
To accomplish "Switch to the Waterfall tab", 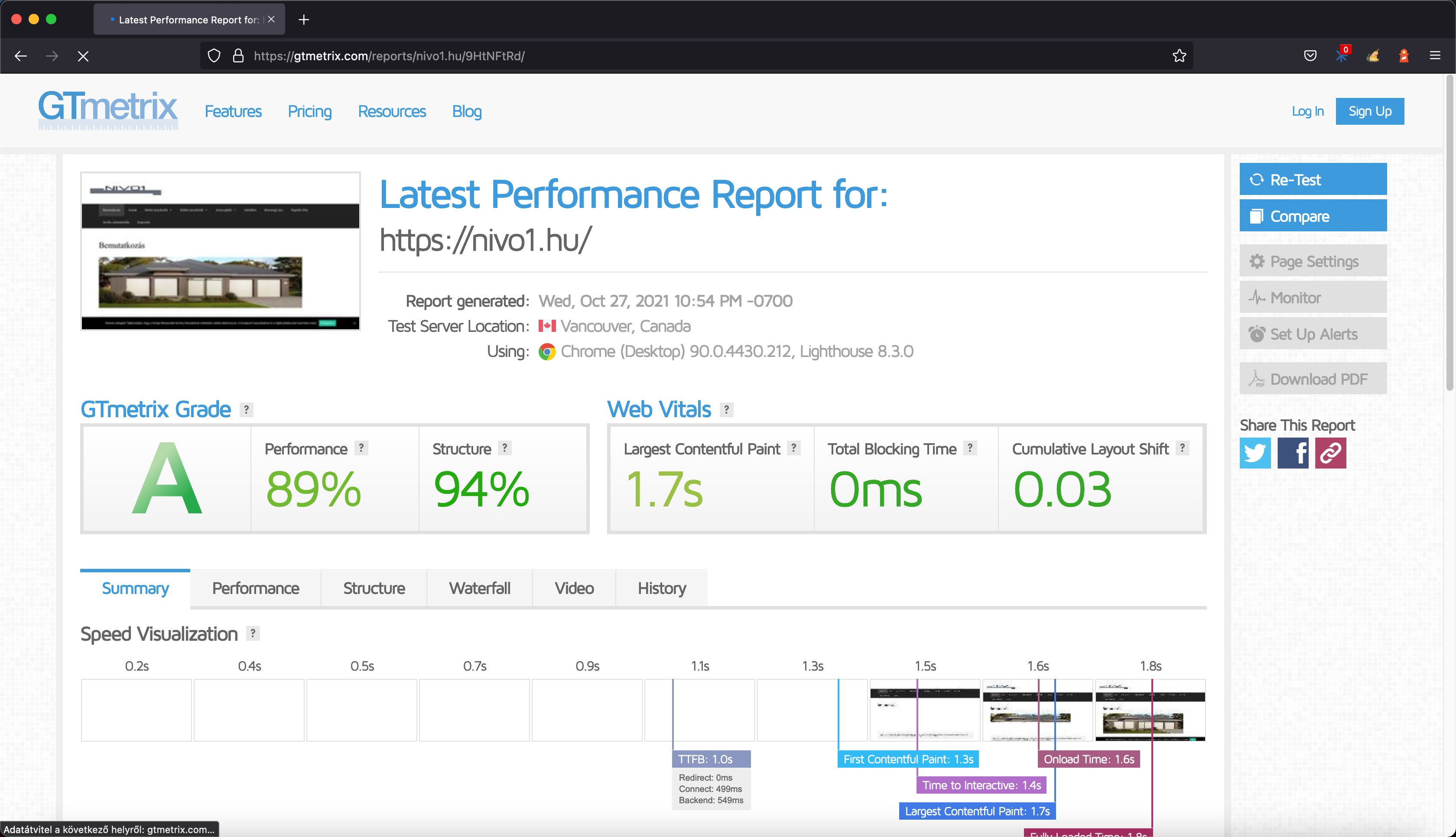I will click(479, 588).
